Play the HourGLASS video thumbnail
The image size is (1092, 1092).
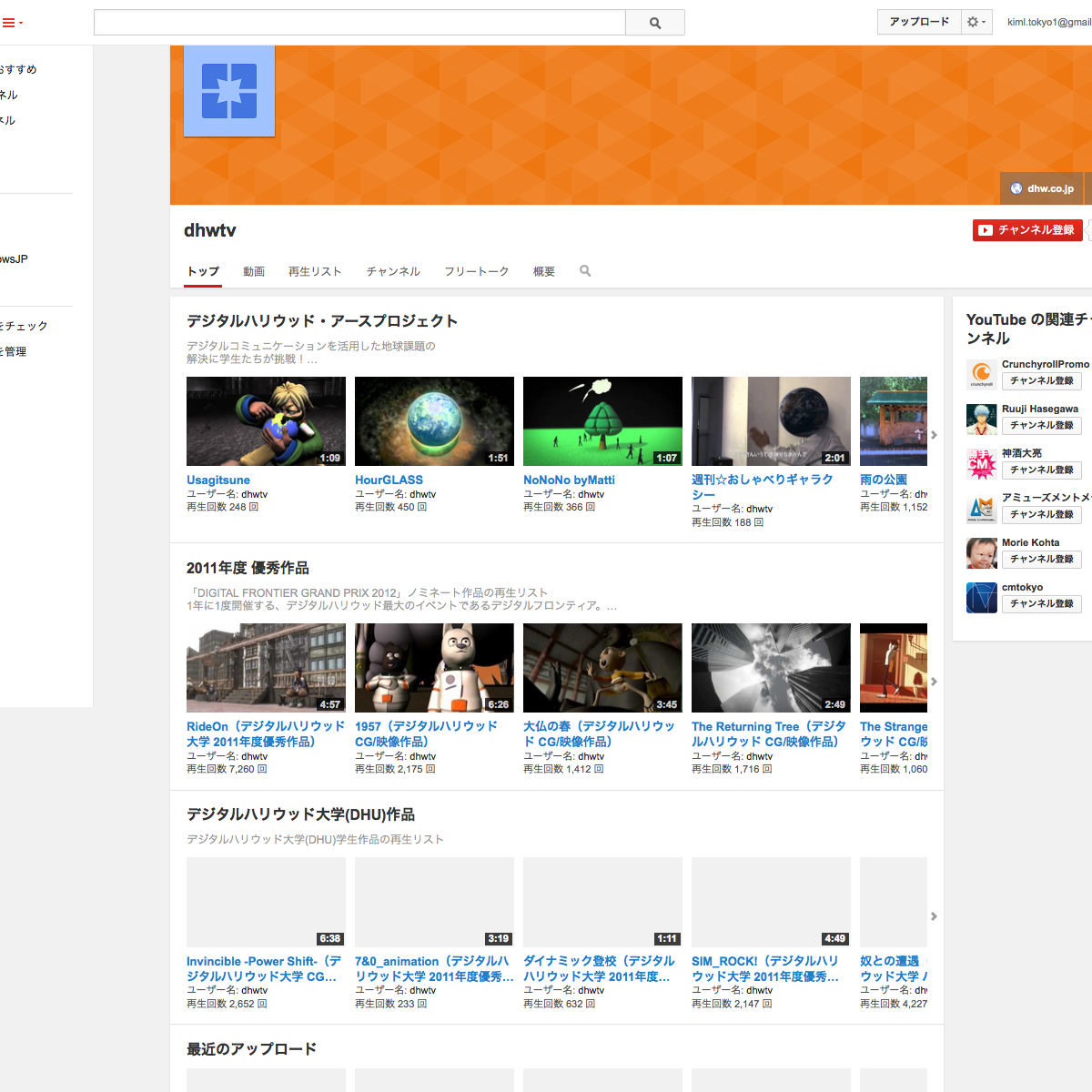pyautogui.click(x=434, y=421)
